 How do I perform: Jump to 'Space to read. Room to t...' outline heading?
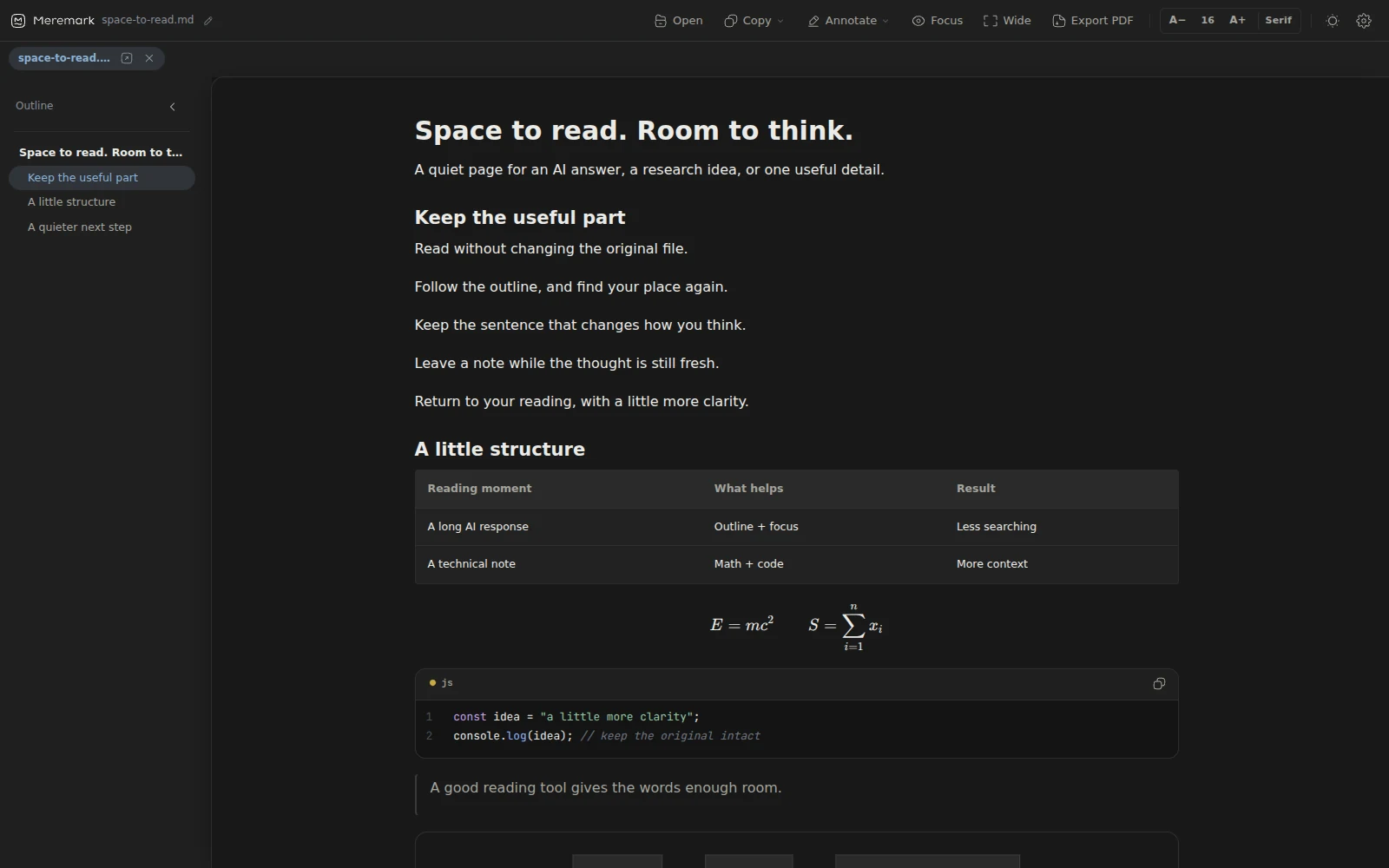(x=101, y=152)
